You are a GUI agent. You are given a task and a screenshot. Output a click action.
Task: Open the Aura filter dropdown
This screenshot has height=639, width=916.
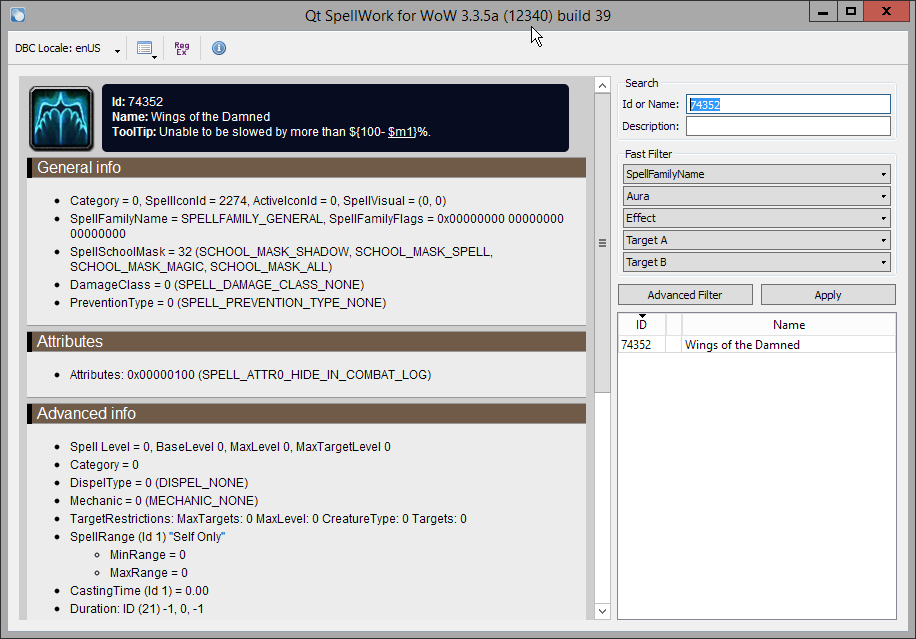coord(757,196)
